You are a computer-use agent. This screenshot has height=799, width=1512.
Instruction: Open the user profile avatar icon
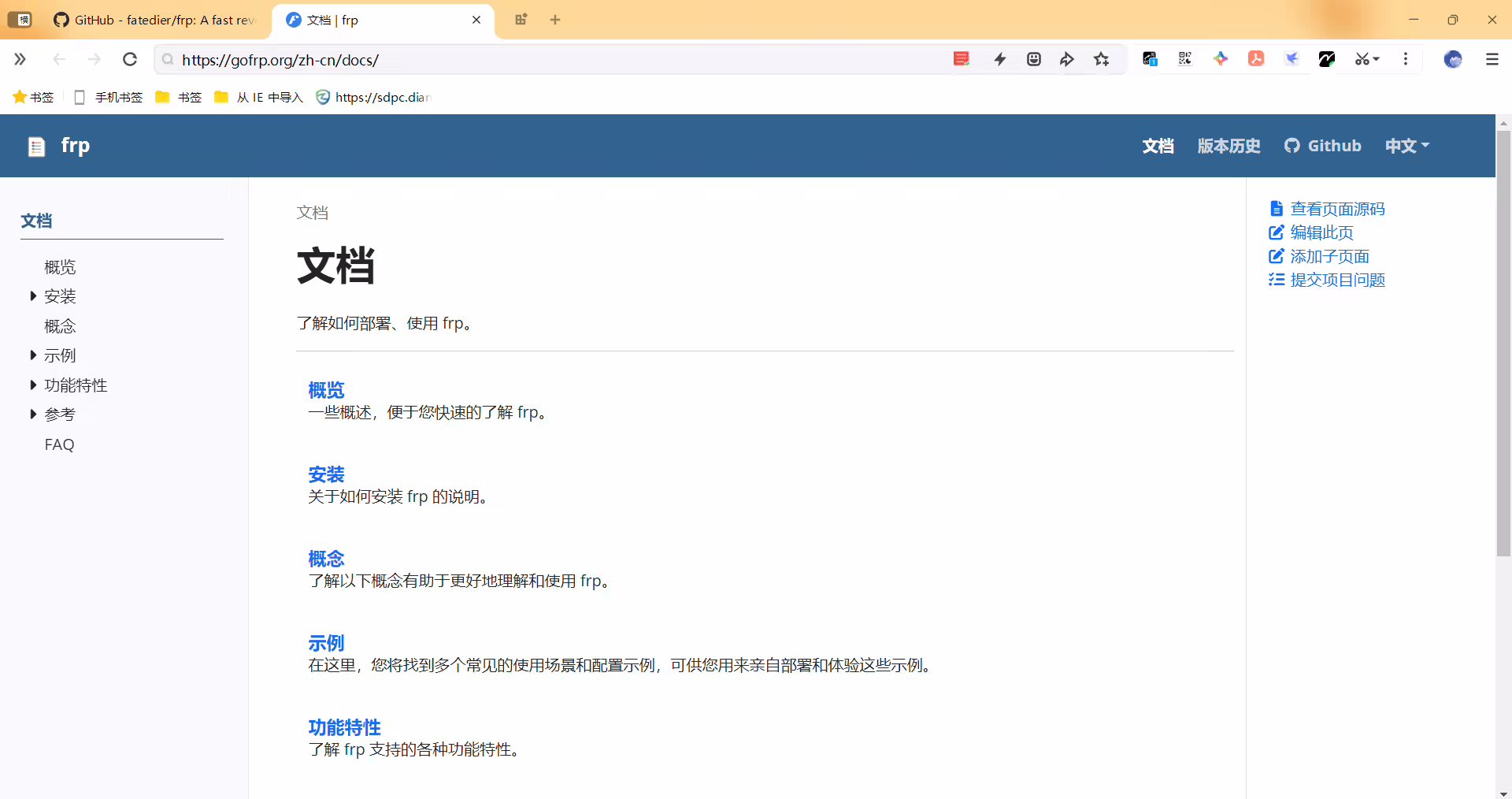click(1453, 59)
